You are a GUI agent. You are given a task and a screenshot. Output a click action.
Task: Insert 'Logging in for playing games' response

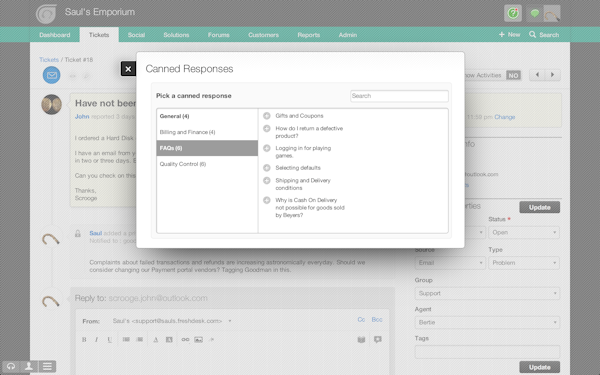267,148
